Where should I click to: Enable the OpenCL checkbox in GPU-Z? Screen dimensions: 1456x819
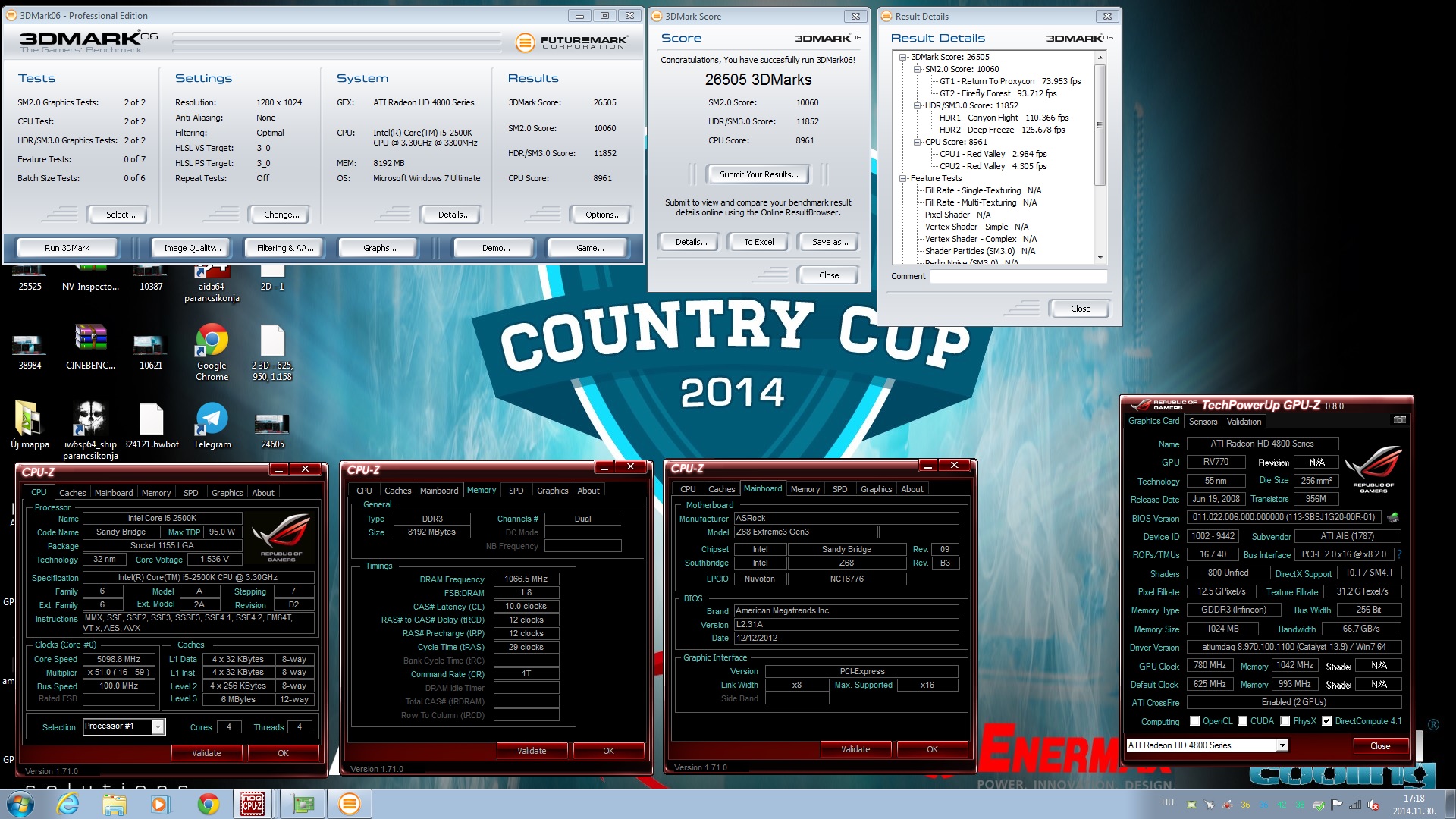tap(1195, 721)
